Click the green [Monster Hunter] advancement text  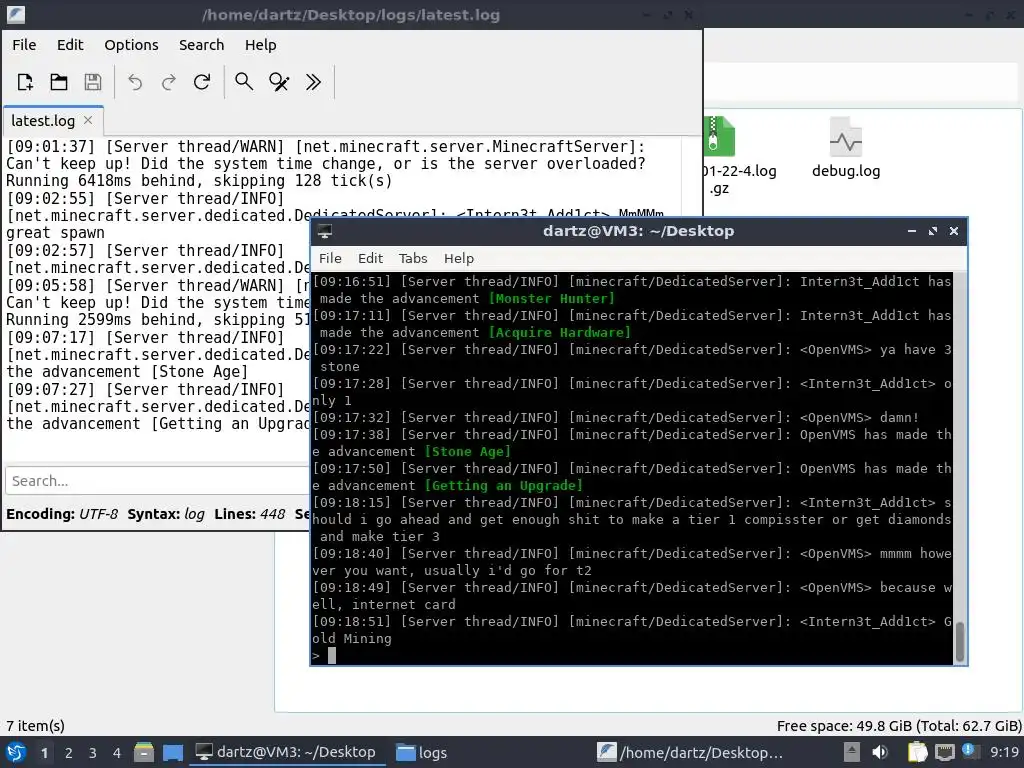click(552, 298)
